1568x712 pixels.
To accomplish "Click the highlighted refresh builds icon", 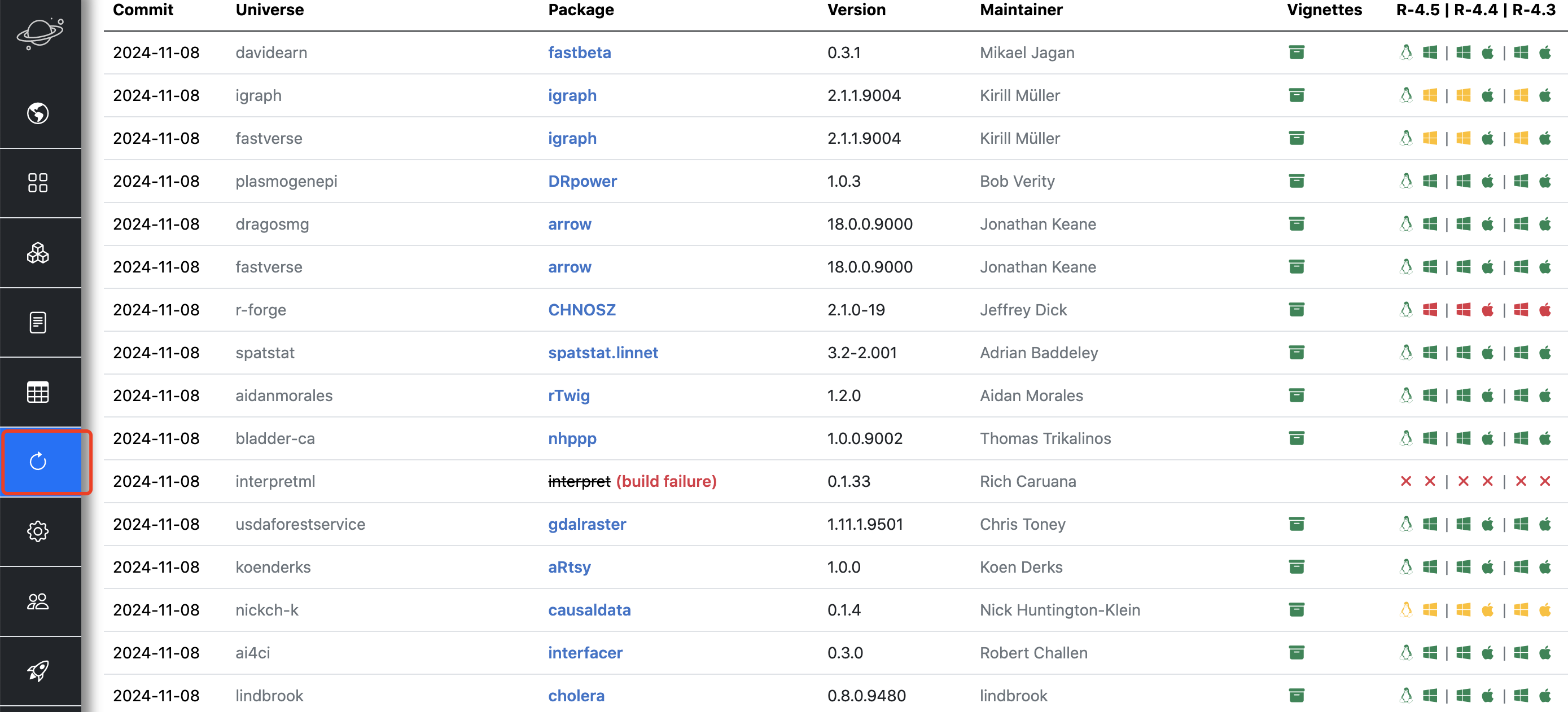I will (38, 462).
